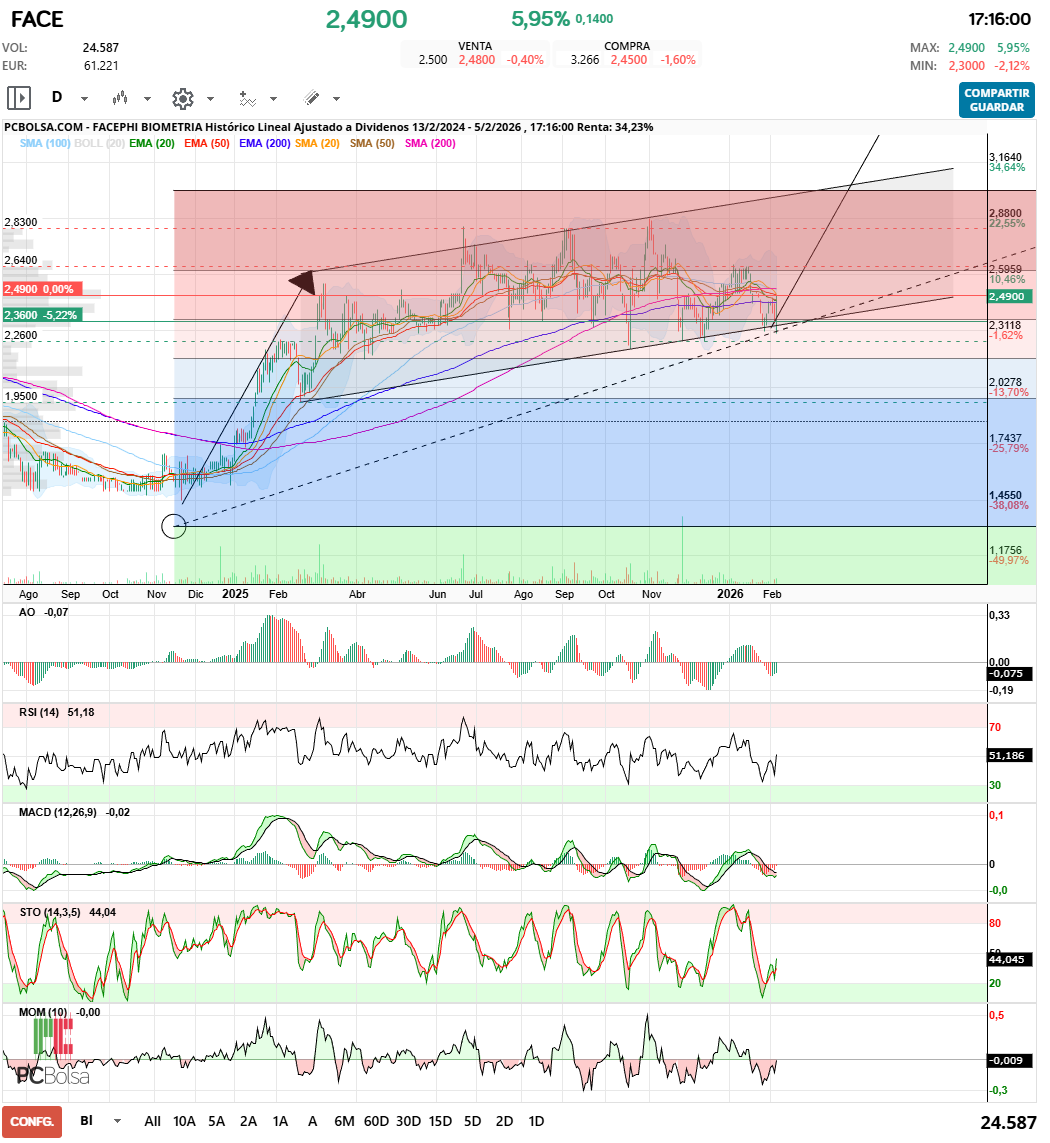The height and width of the screenshot is (1143, 1050).
Task: Switch to the 1A timeframe tab
Action: (x=280, y=1121)
